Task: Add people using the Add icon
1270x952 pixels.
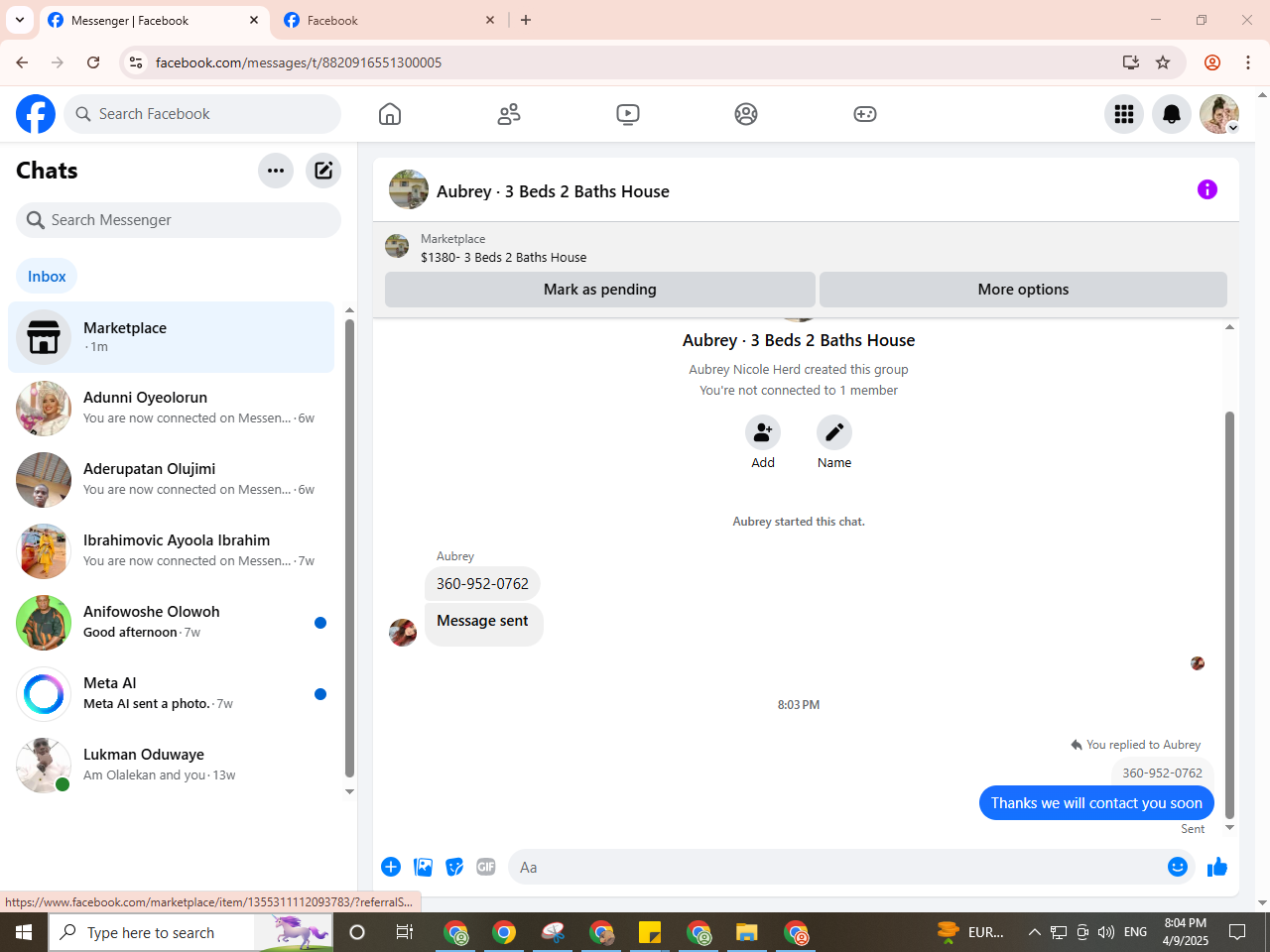Action: point(763,432)
